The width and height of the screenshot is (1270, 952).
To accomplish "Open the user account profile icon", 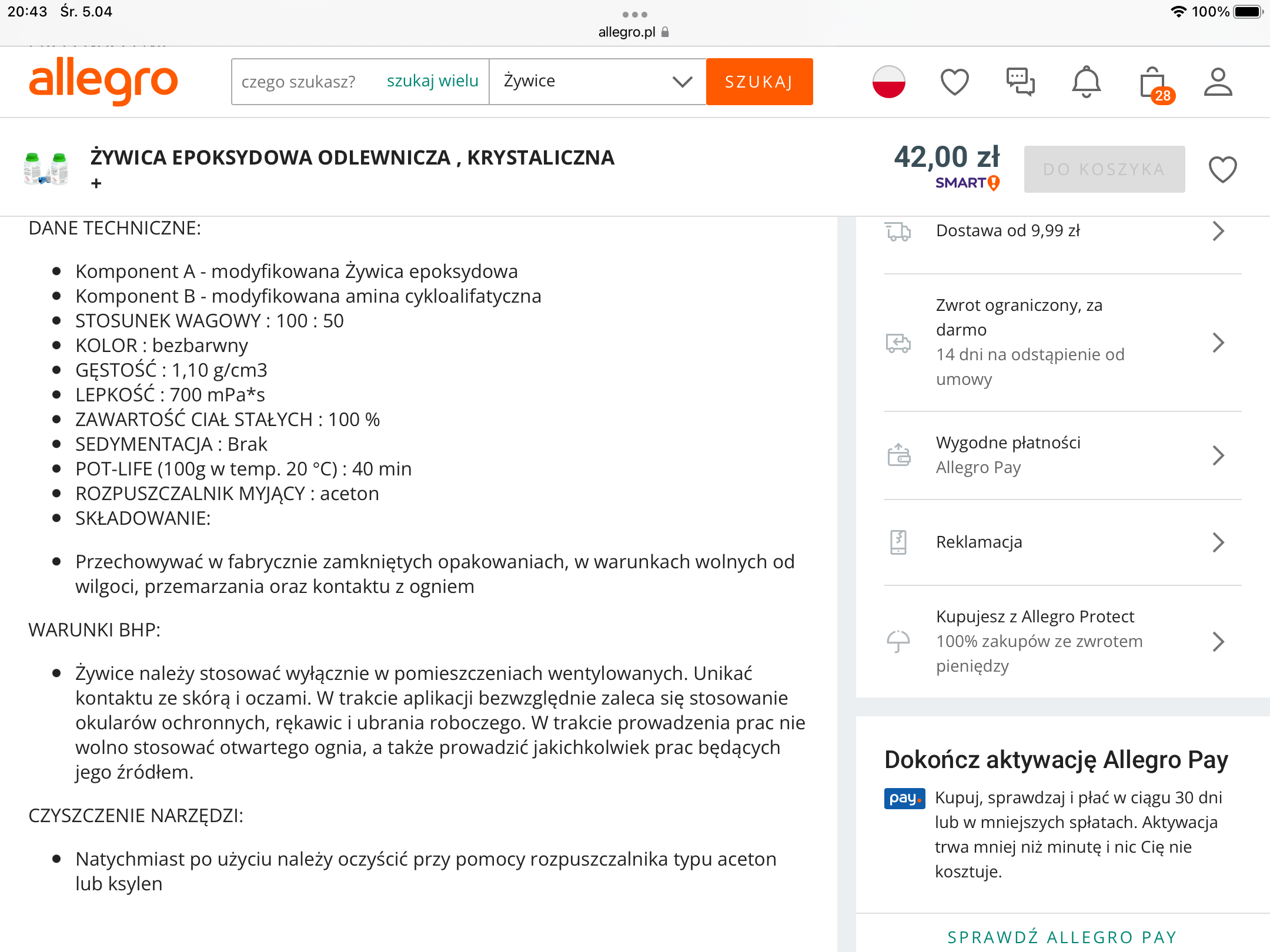I will click(1218, 82).
